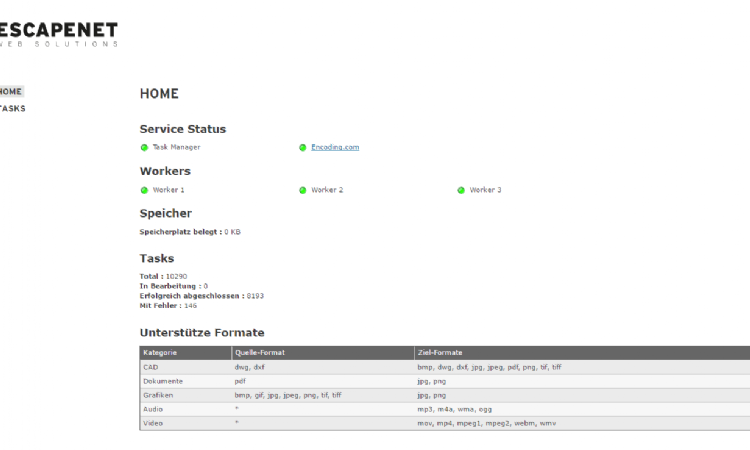Click the Mit Fehler task count
Screen dimensions: 750x450
pos(190,306)
